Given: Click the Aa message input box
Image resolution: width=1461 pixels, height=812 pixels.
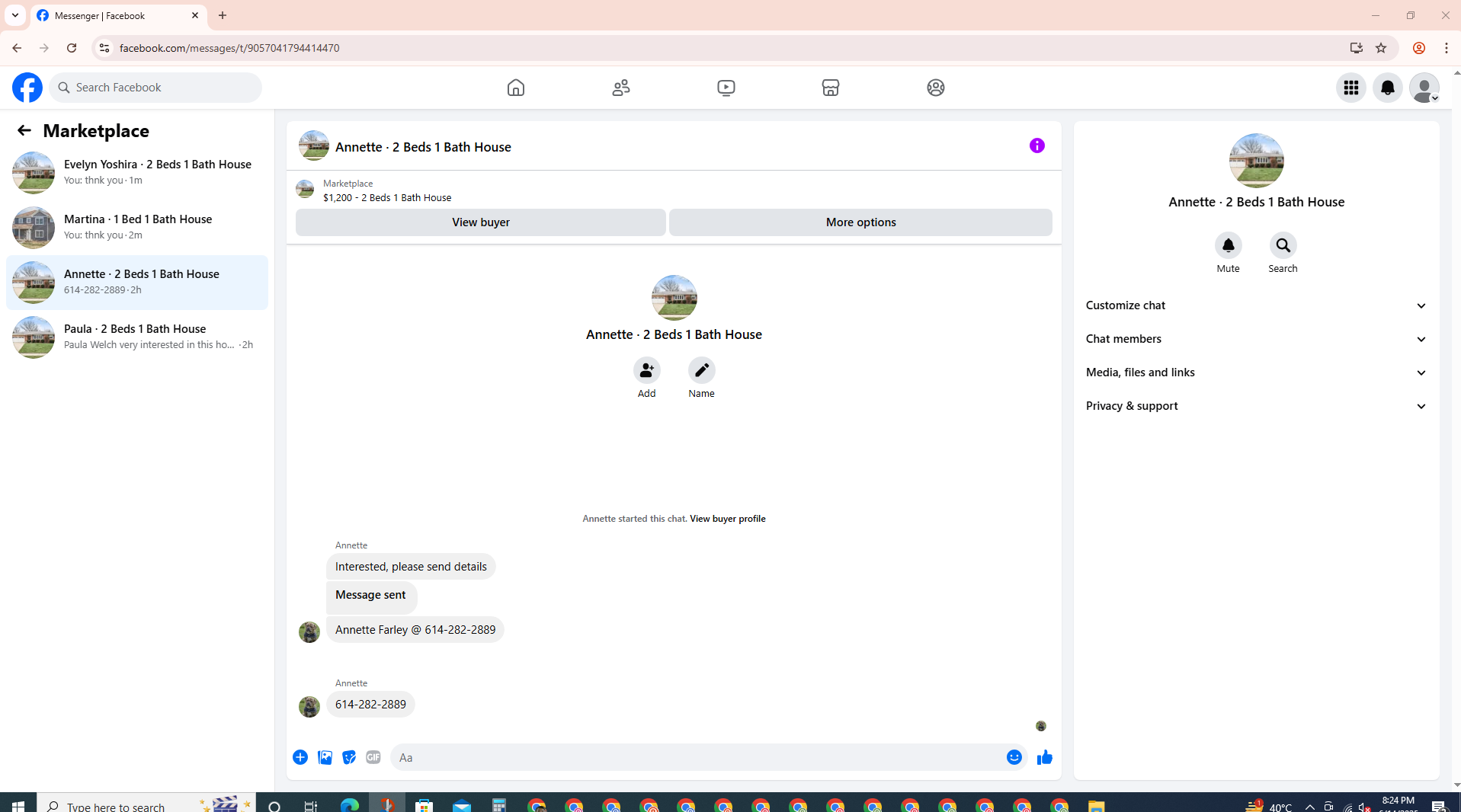Looking at the screenshot, I should (697, 757).
